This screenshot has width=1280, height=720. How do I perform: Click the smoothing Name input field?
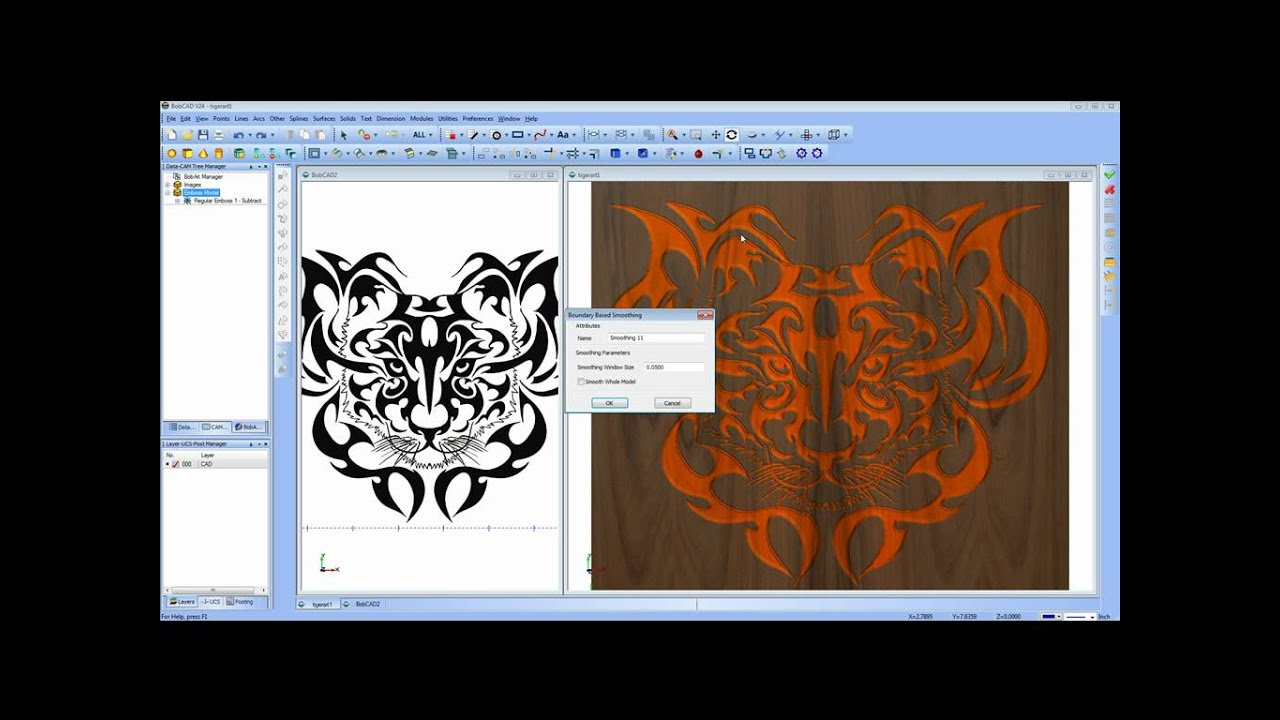(656, 338)
